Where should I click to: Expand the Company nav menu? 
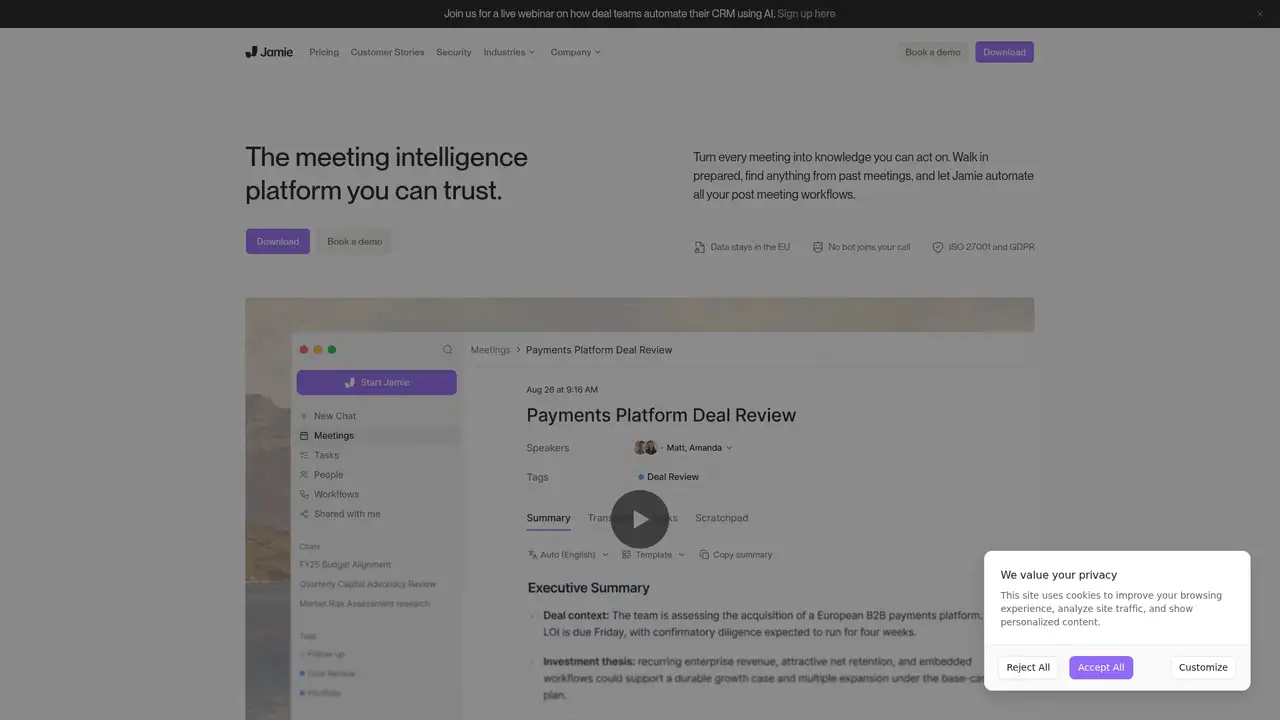[576, 52]
